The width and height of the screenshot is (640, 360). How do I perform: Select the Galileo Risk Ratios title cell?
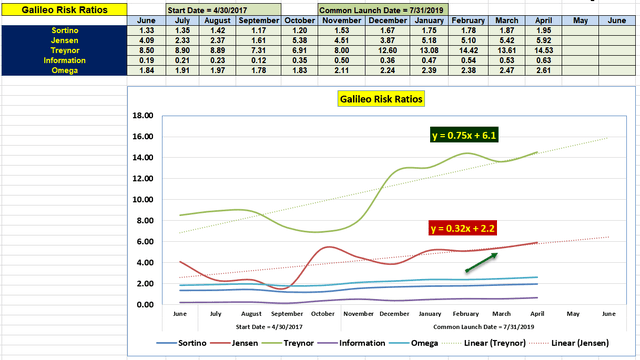pos(64,10)
